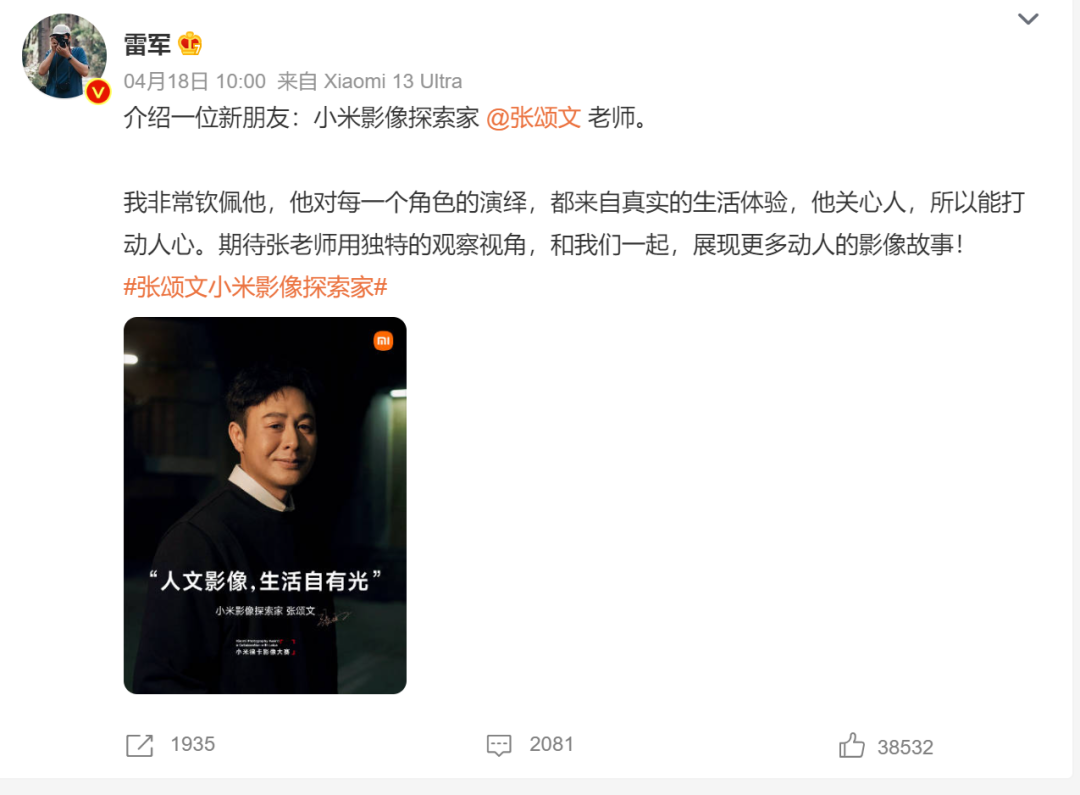1080x795 pixels.
Task: Click the comment count 2081
Action: [x=551, y=744]
